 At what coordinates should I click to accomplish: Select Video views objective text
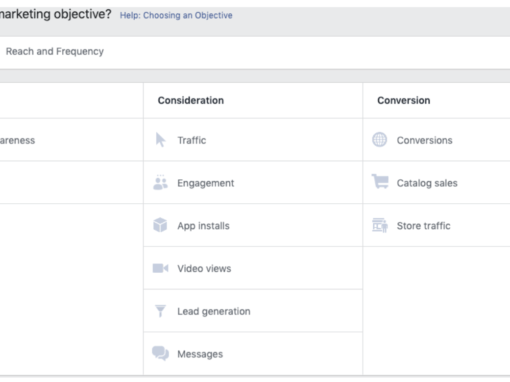[x=204, y=269]
